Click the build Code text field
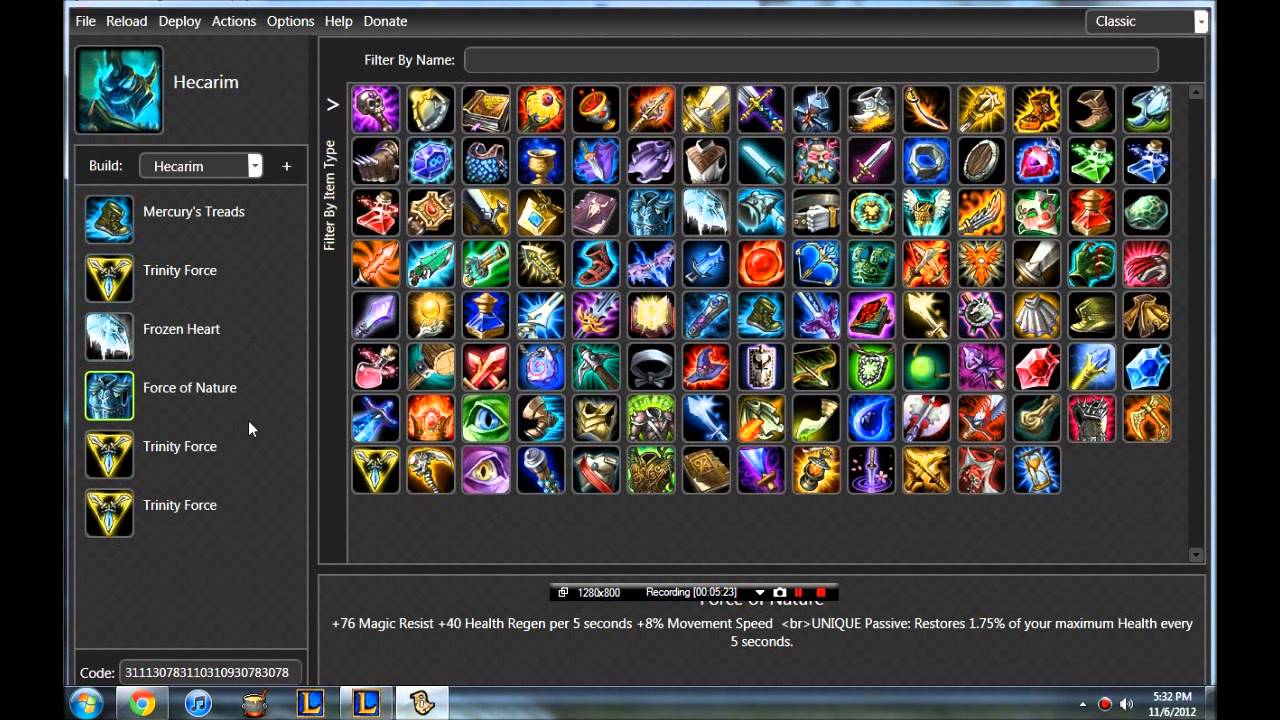The image size is (1280, 720). point(211,672)
